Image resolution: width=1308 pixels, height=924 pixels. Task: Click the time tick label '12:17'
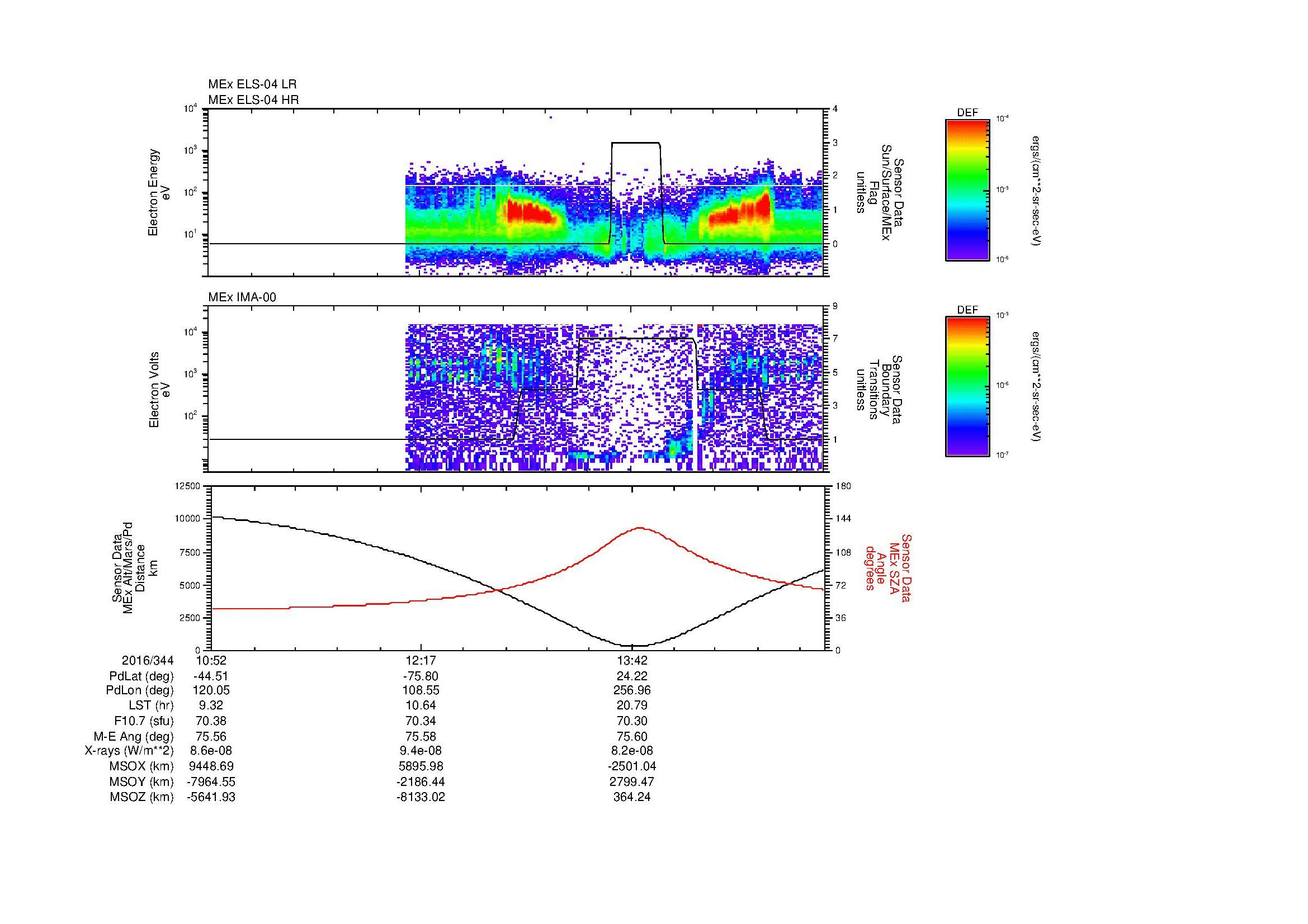point(421,660)
